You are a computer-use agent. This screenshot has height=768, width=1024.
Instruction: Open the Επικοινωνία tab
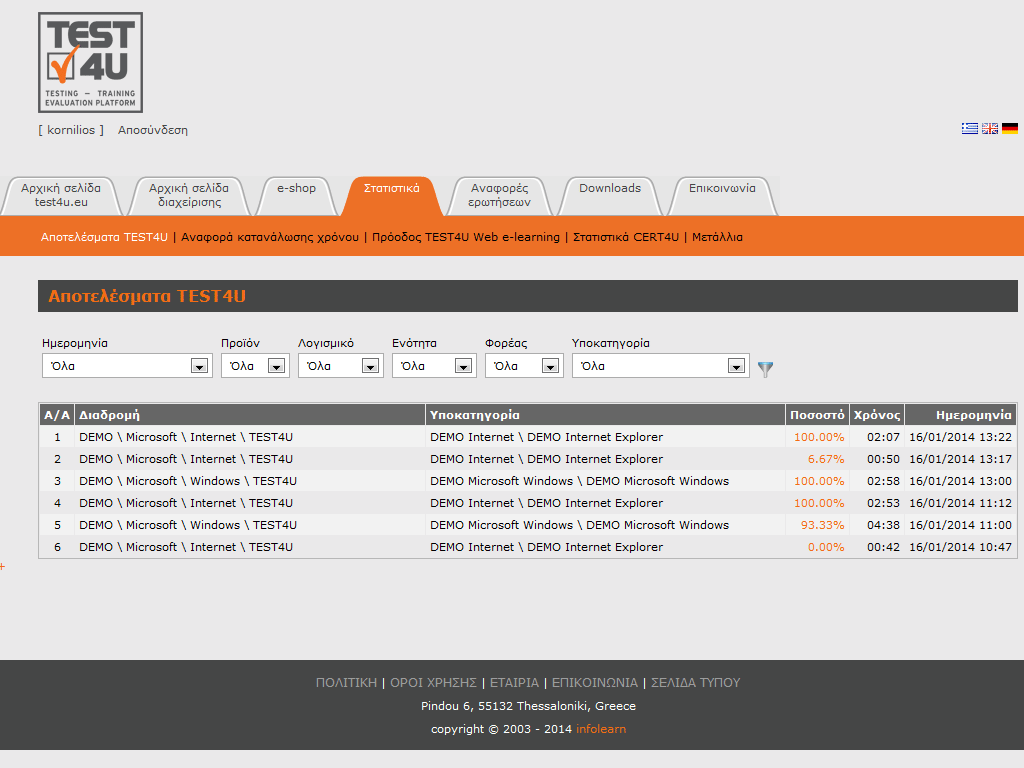(x=722, y=195)
